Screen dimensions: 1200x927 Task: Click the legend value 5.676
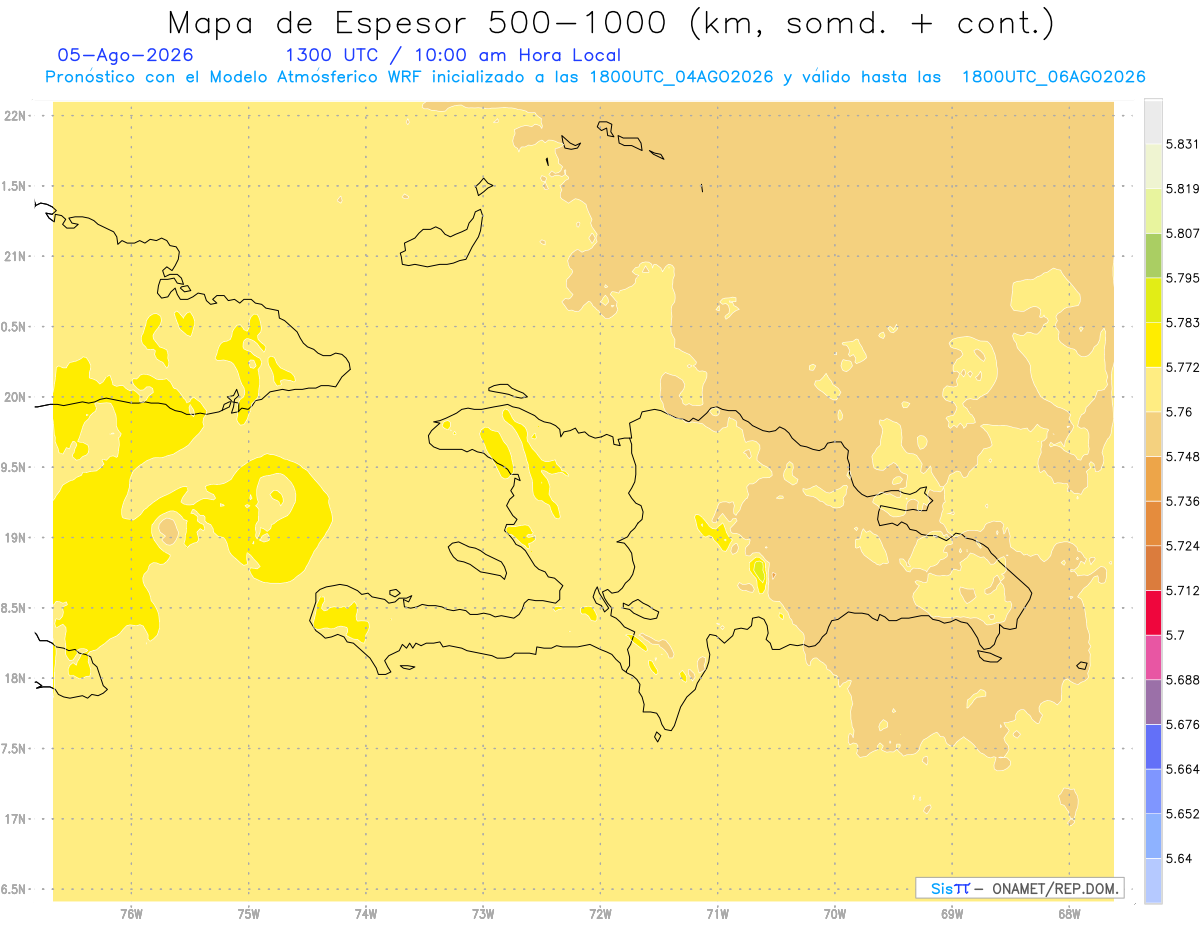(1182, 724)
